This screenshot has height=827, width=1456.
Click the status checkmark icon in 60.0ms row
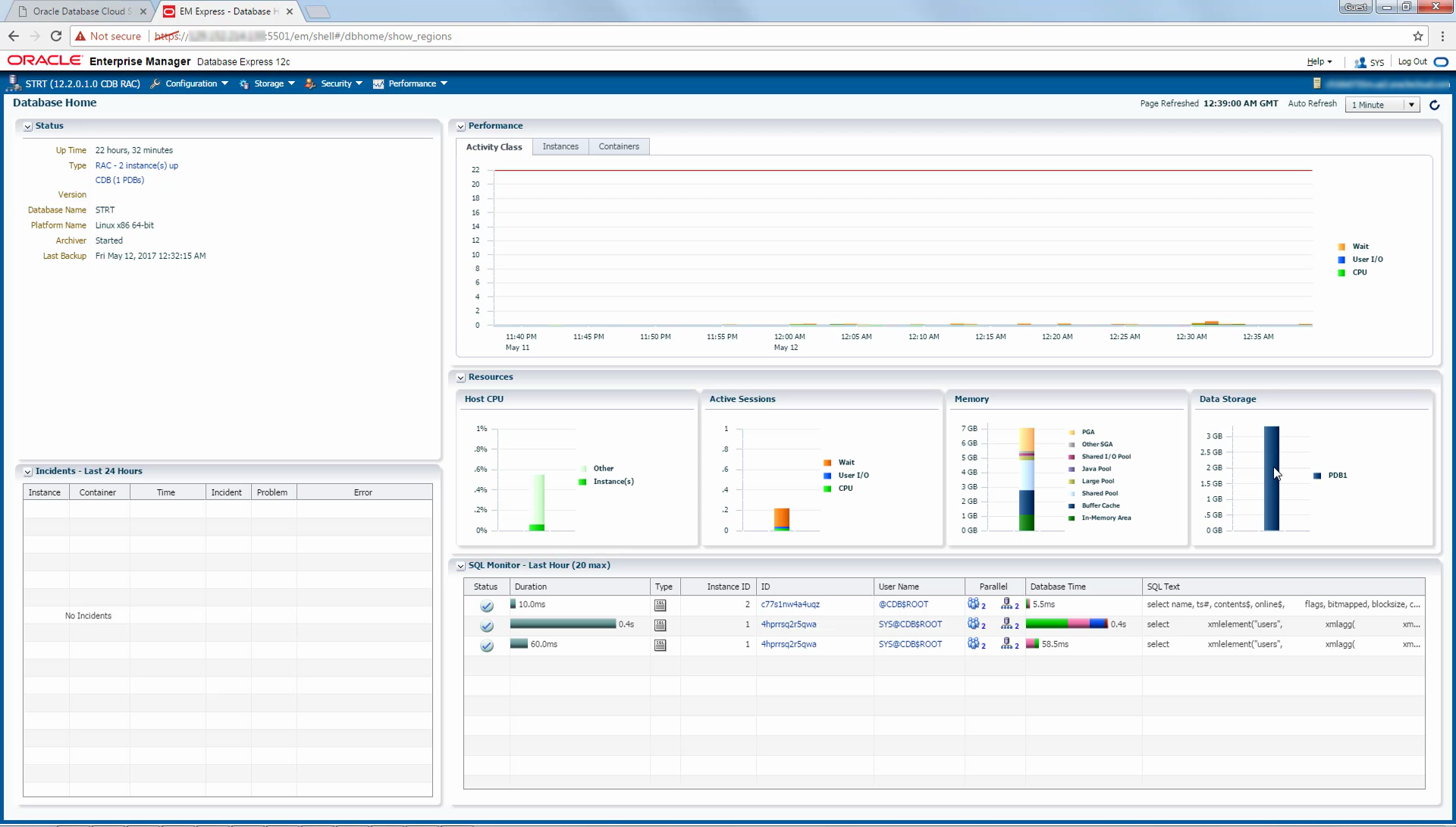487,645
